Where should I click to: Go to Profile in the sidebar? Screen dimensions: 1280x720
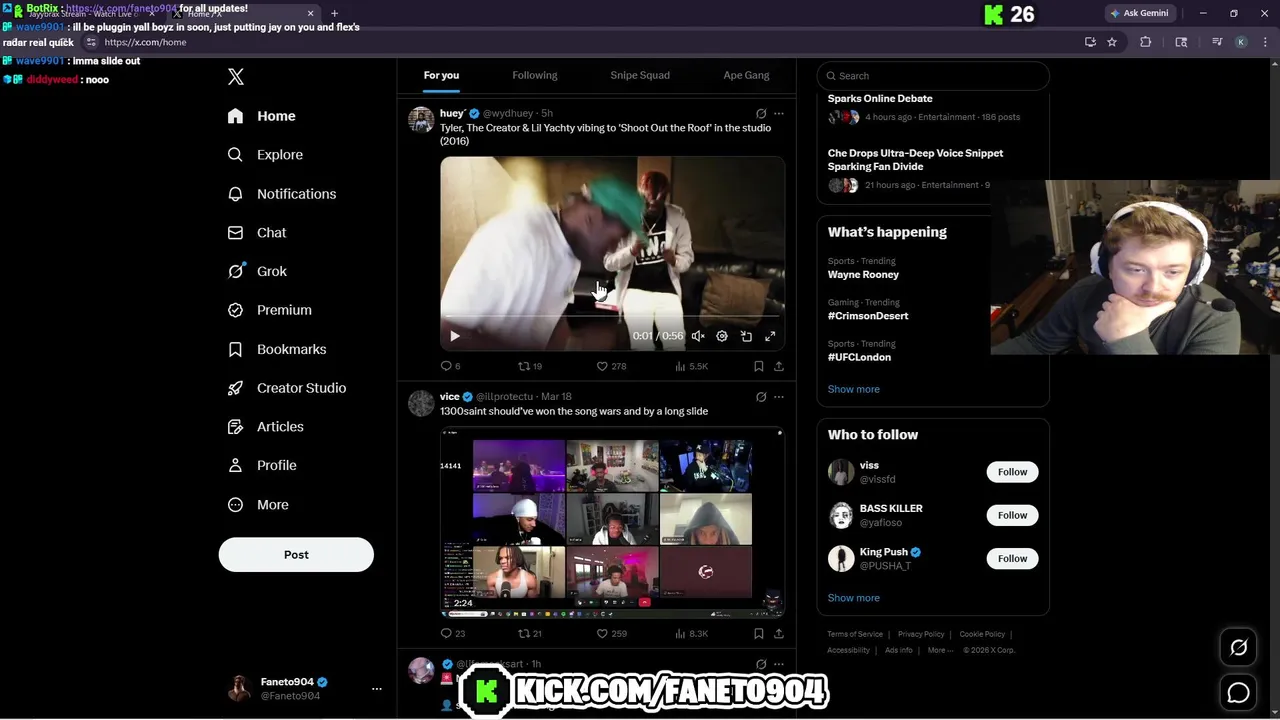click(262, 465)
